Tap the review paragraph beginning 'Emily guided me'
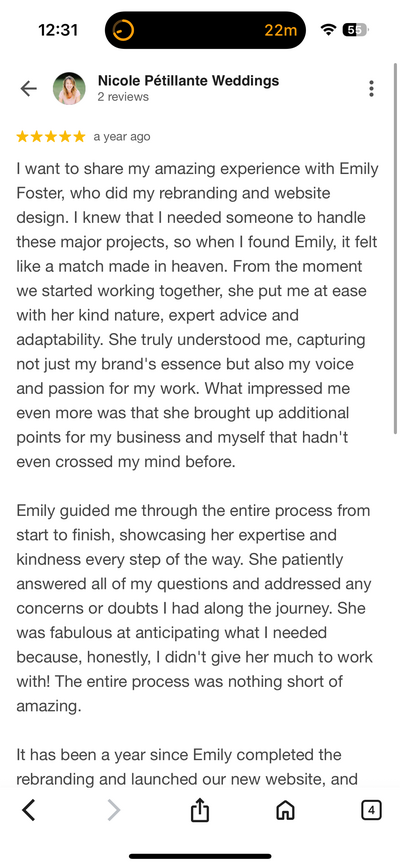Screen dimensions: 400x867 tap(195, 608)
